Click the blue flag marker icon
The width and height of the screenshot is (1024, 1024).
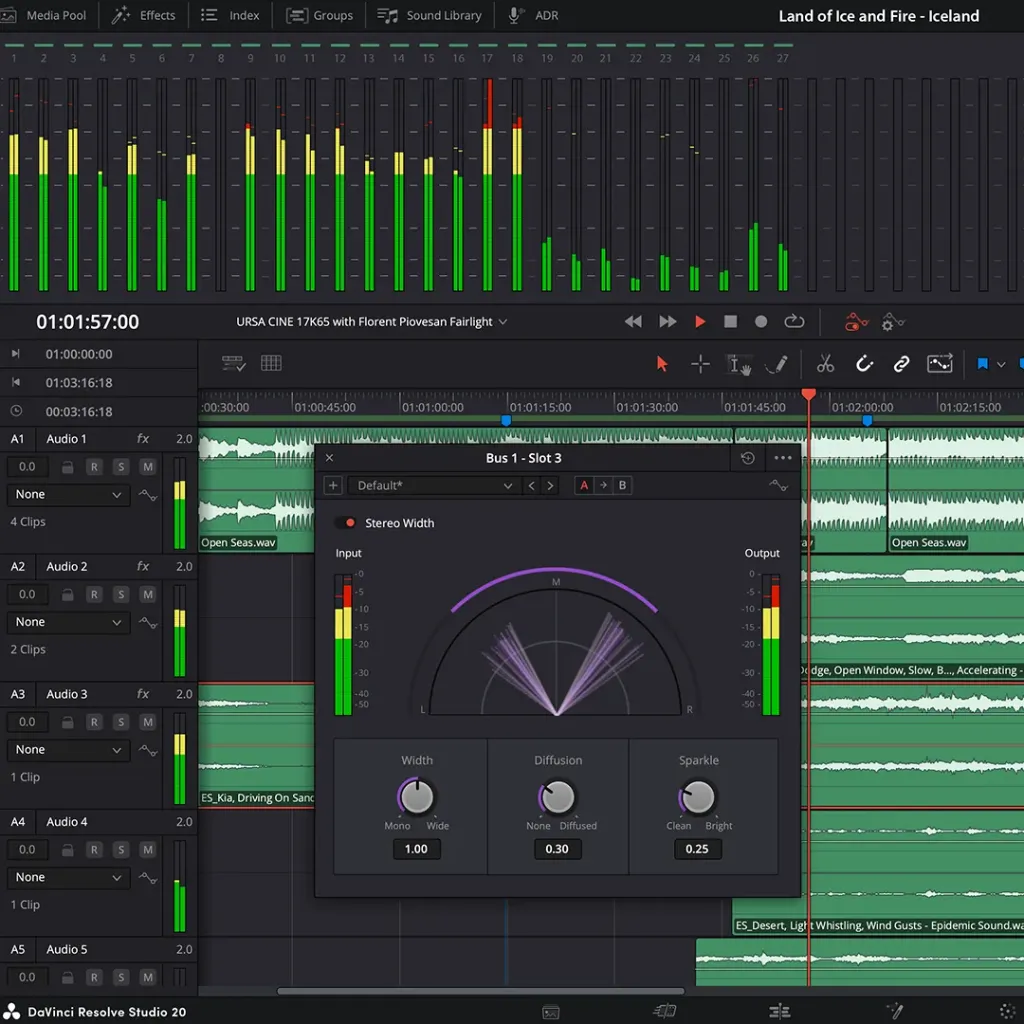(982, 364)
